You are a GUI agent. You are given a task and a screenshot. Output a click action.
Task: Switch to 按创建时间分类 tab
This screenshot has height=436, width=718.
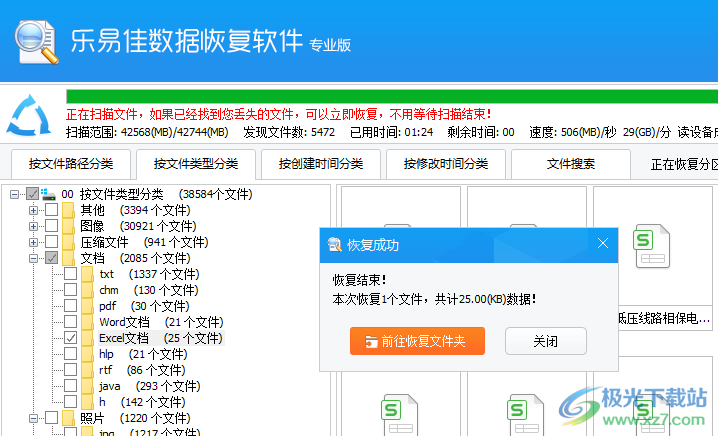321,164
